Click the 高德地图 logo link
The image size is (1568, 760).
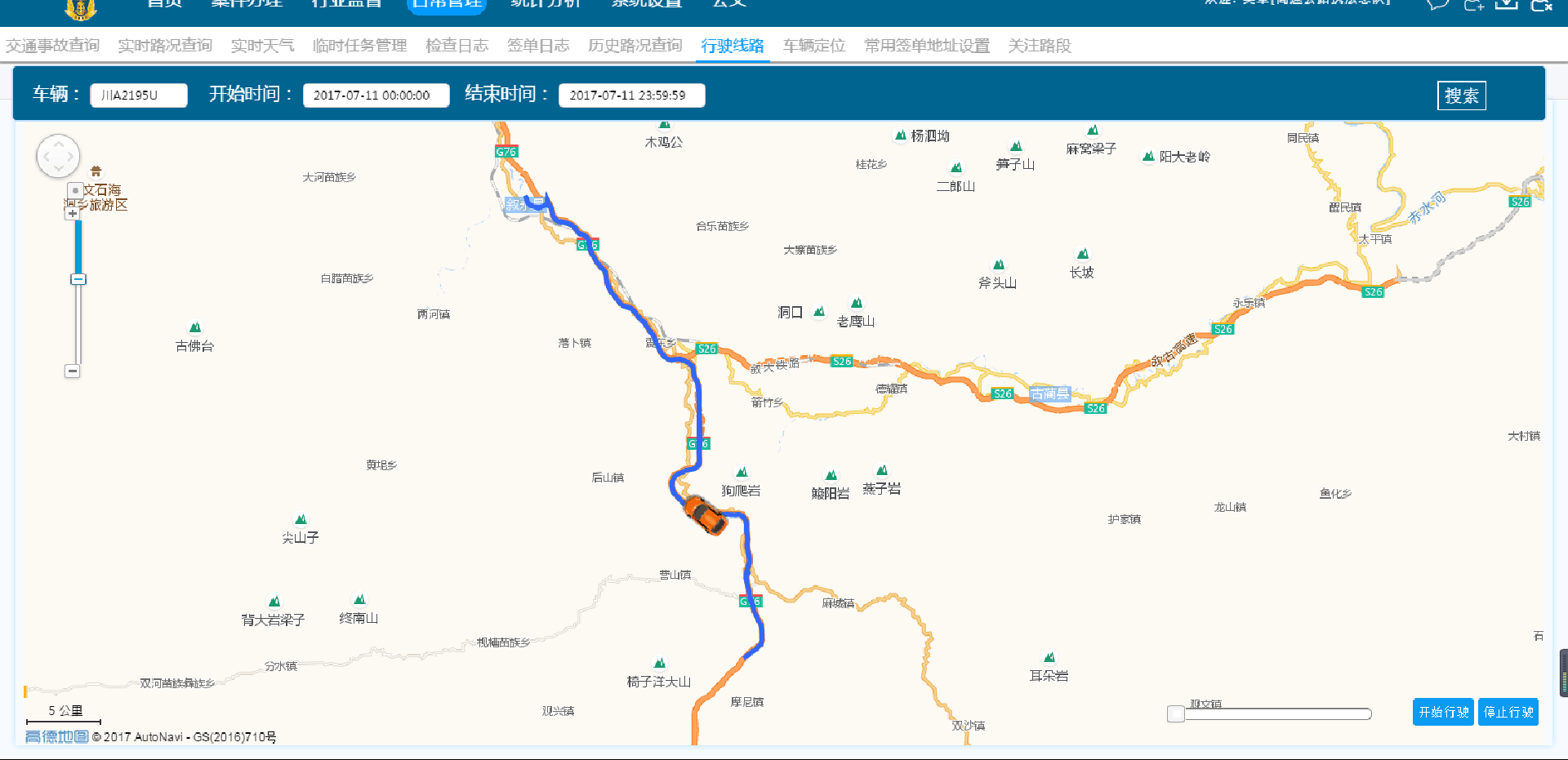56,736
